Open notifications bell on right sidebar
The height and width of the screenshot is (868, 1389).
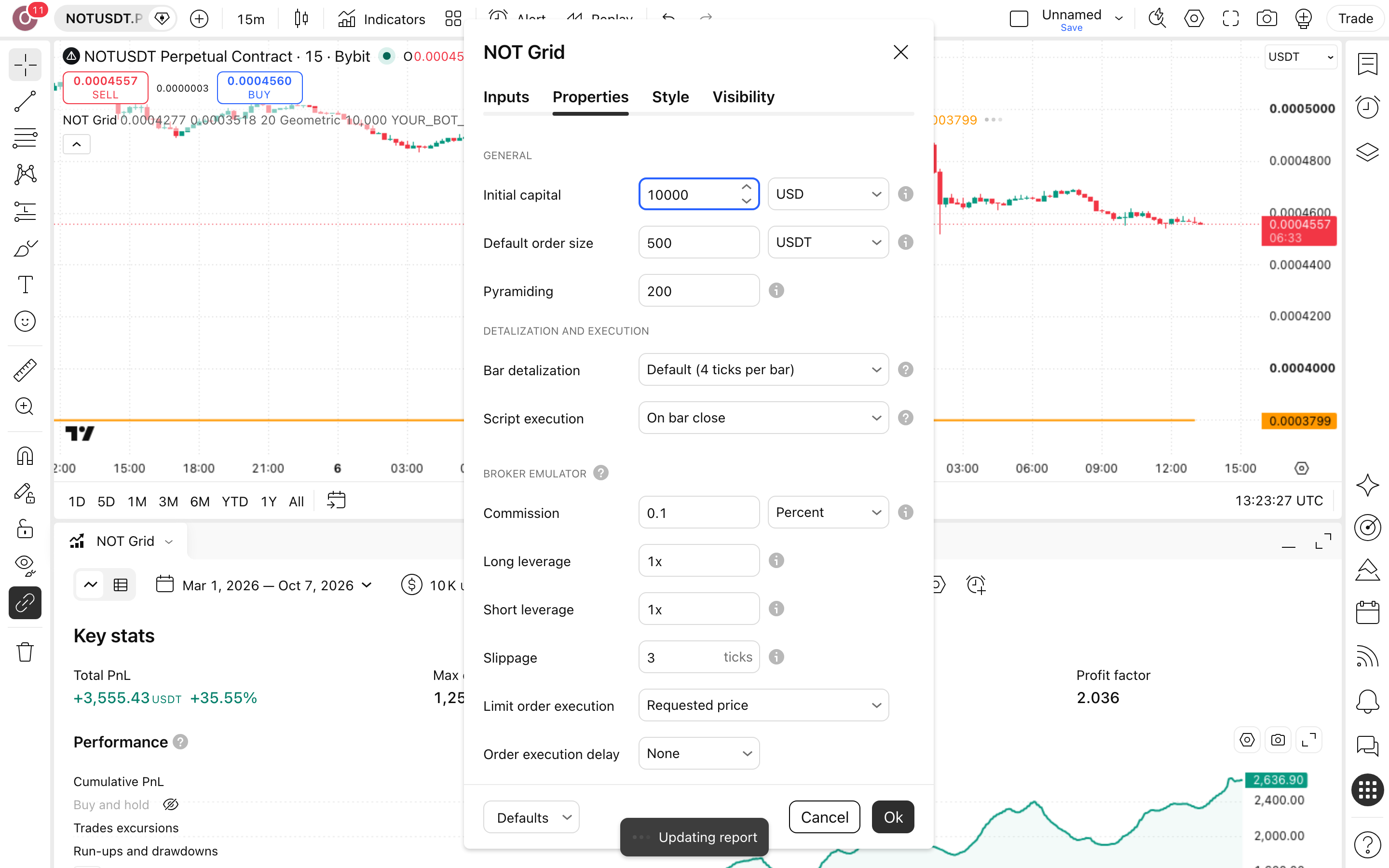point(1367,702)
